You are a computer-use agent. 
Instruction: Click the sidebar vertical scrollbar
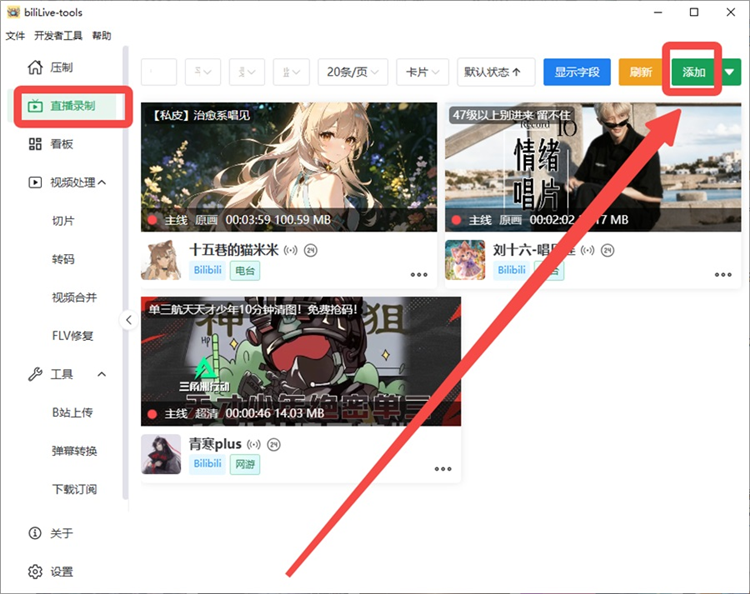[126, 273]
